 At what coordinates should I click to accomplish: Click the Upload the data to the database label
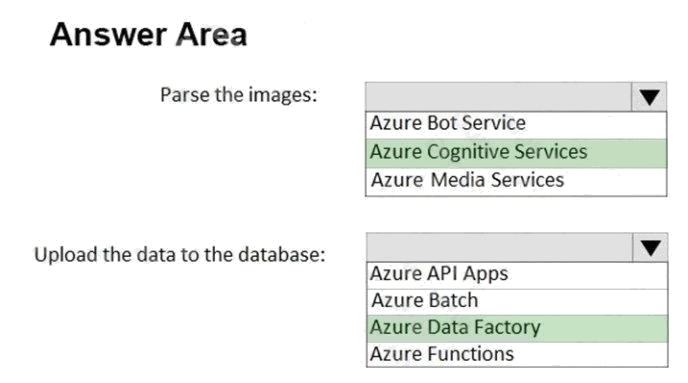[180, 255]
